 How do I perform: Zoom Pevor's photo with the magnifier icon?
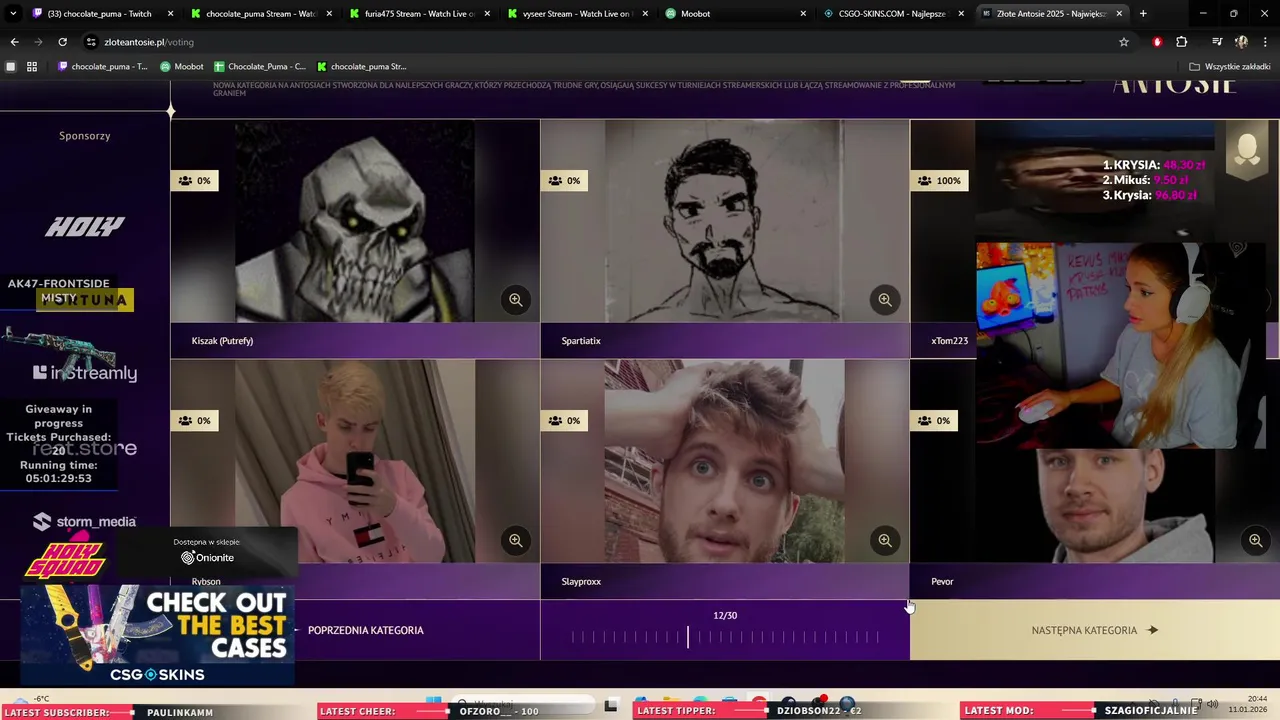pyautogui.click(x=1255, y=540)
